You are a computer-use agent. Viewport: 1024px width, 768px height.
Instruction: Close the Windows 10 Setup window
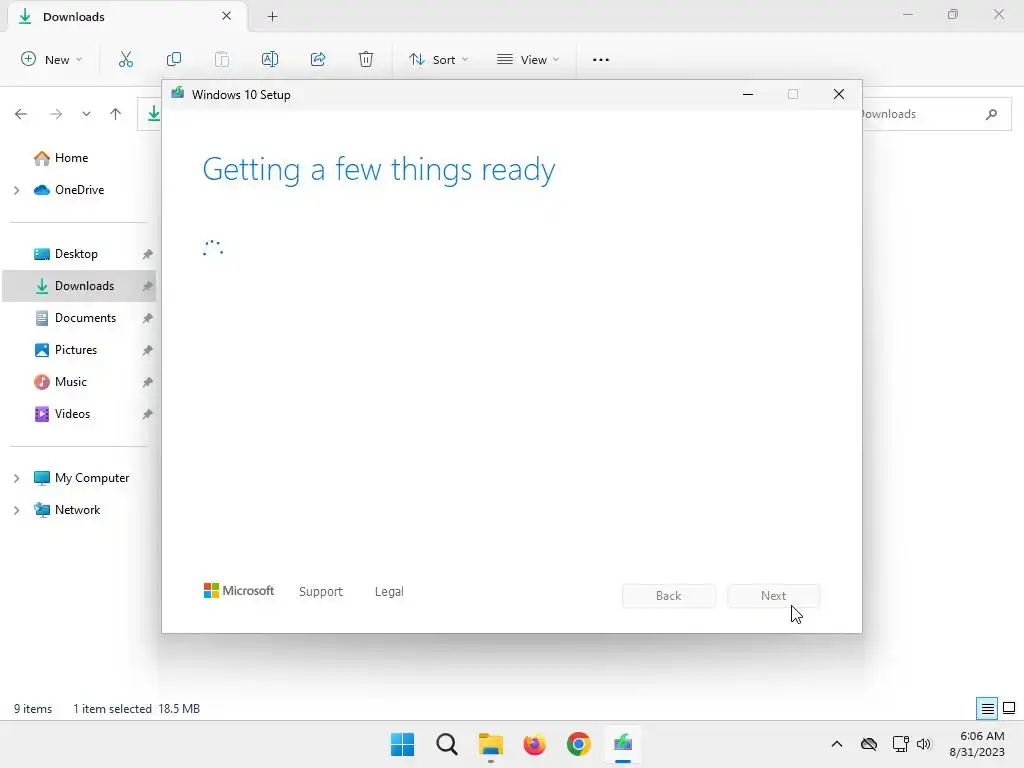[x=839, y=95]
